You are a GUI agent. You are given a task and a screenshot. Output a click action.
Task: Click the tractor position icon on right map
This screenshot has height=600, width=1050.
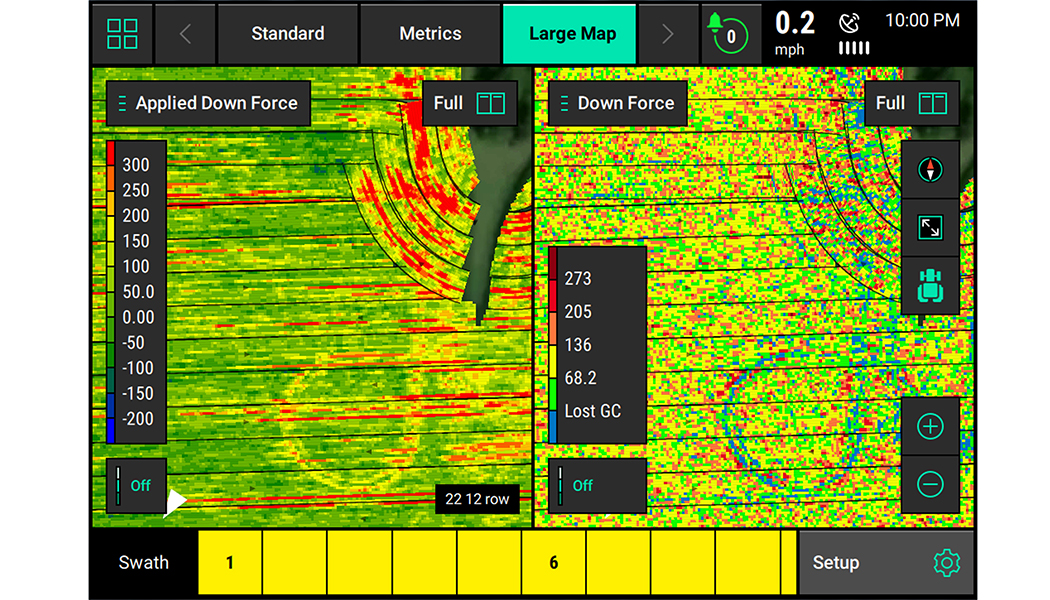click(x=930, y=285)
